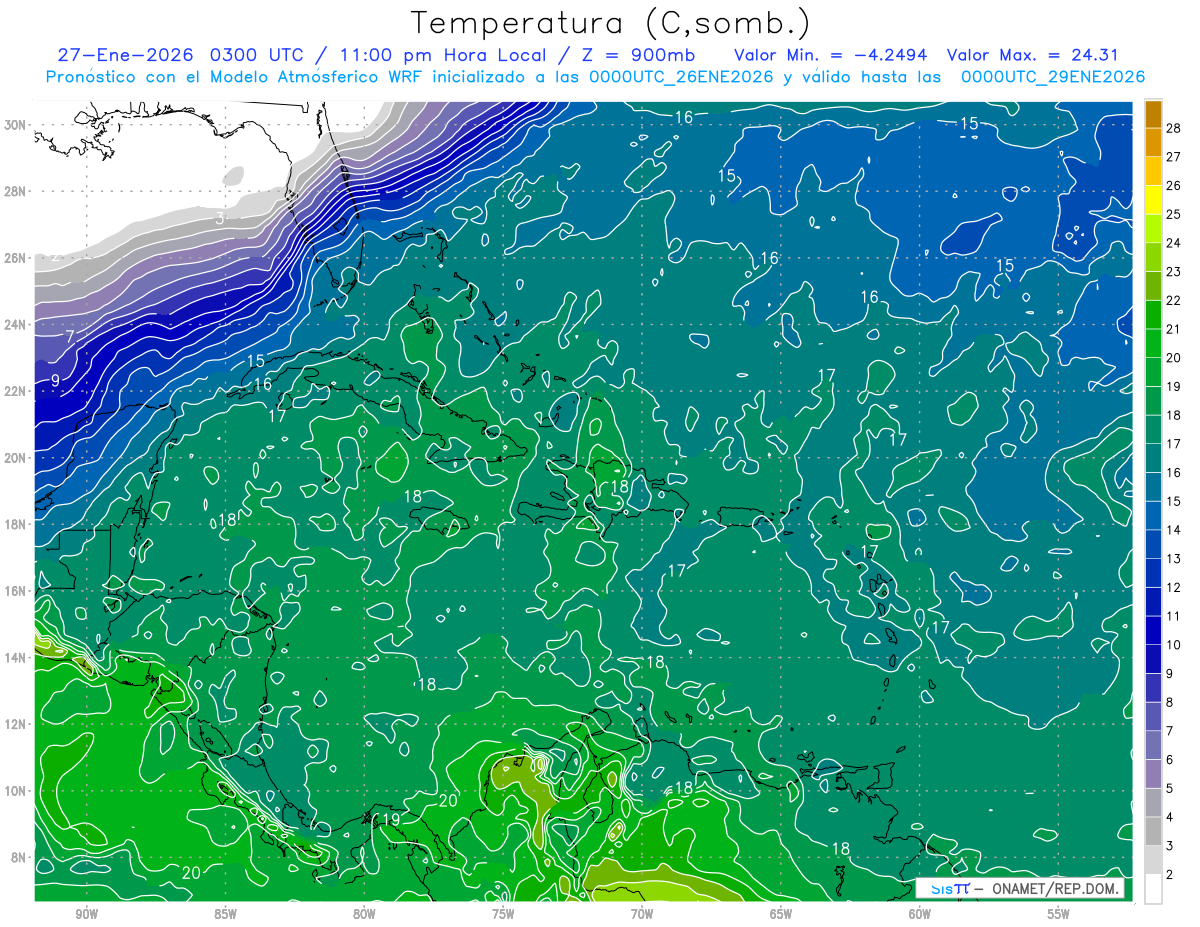1200x927 pixels.
Task: Select the 'Z = 900mb' level text
Action: 632,55
